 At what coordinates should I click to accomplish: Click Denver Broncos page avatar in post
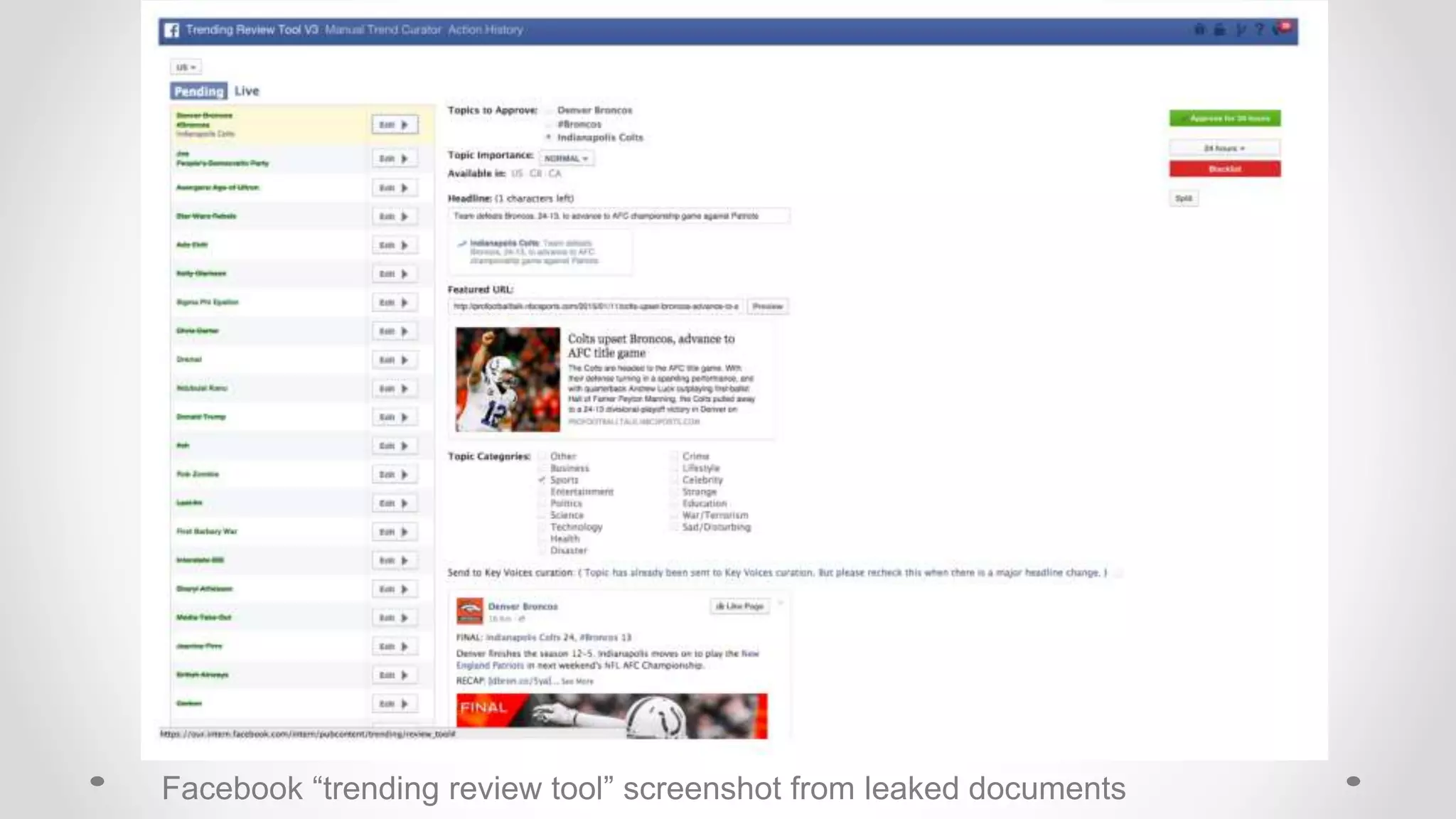469,611
